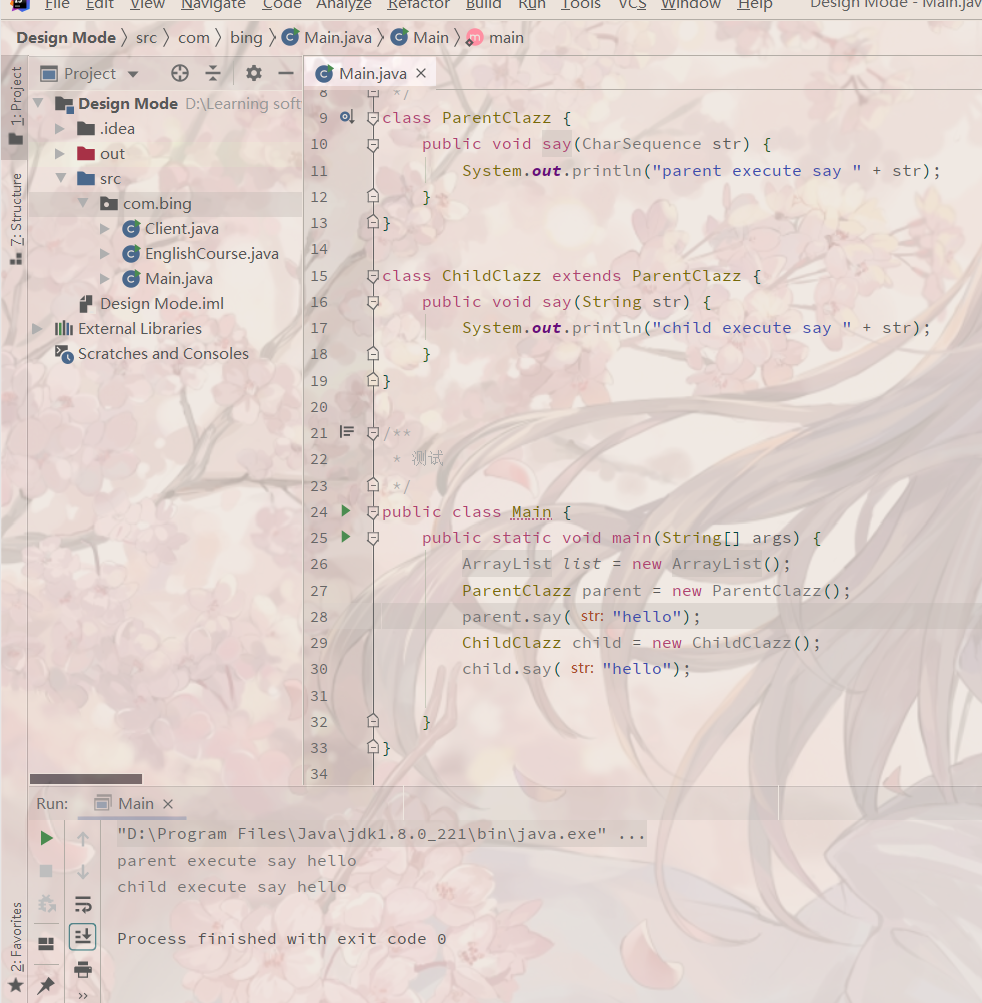This screenshot has height=1003, width=982.
Task: Expand EnglishCourse.java node
Action: [x=105, y=253]
